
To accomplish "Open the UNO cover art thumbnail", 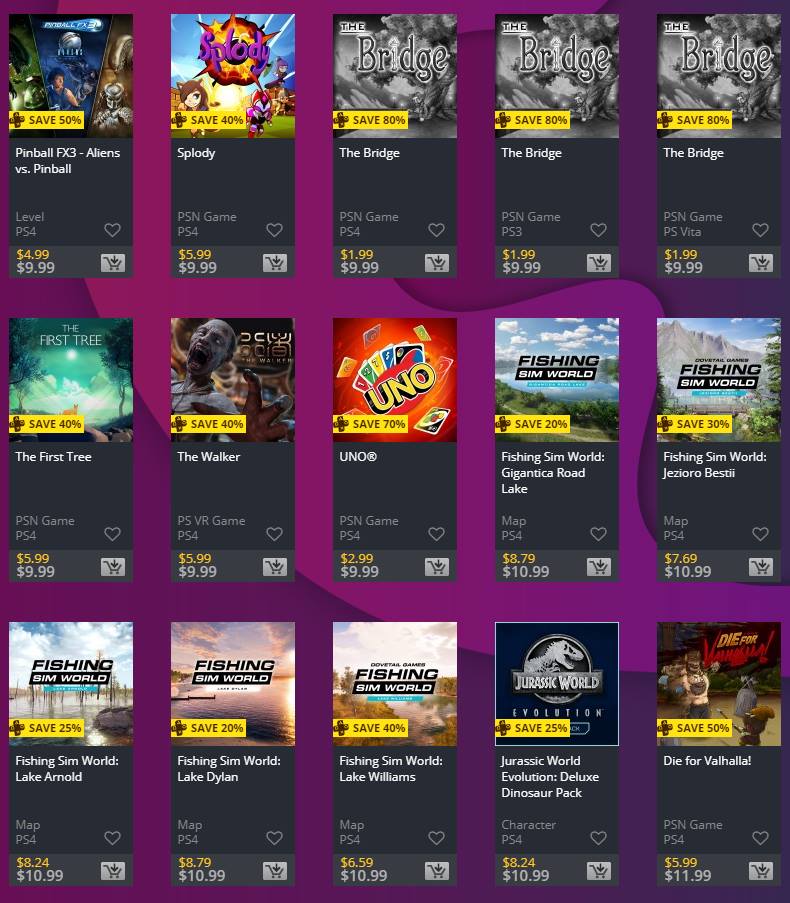I will pyautogui.click(x=395, y=380).
